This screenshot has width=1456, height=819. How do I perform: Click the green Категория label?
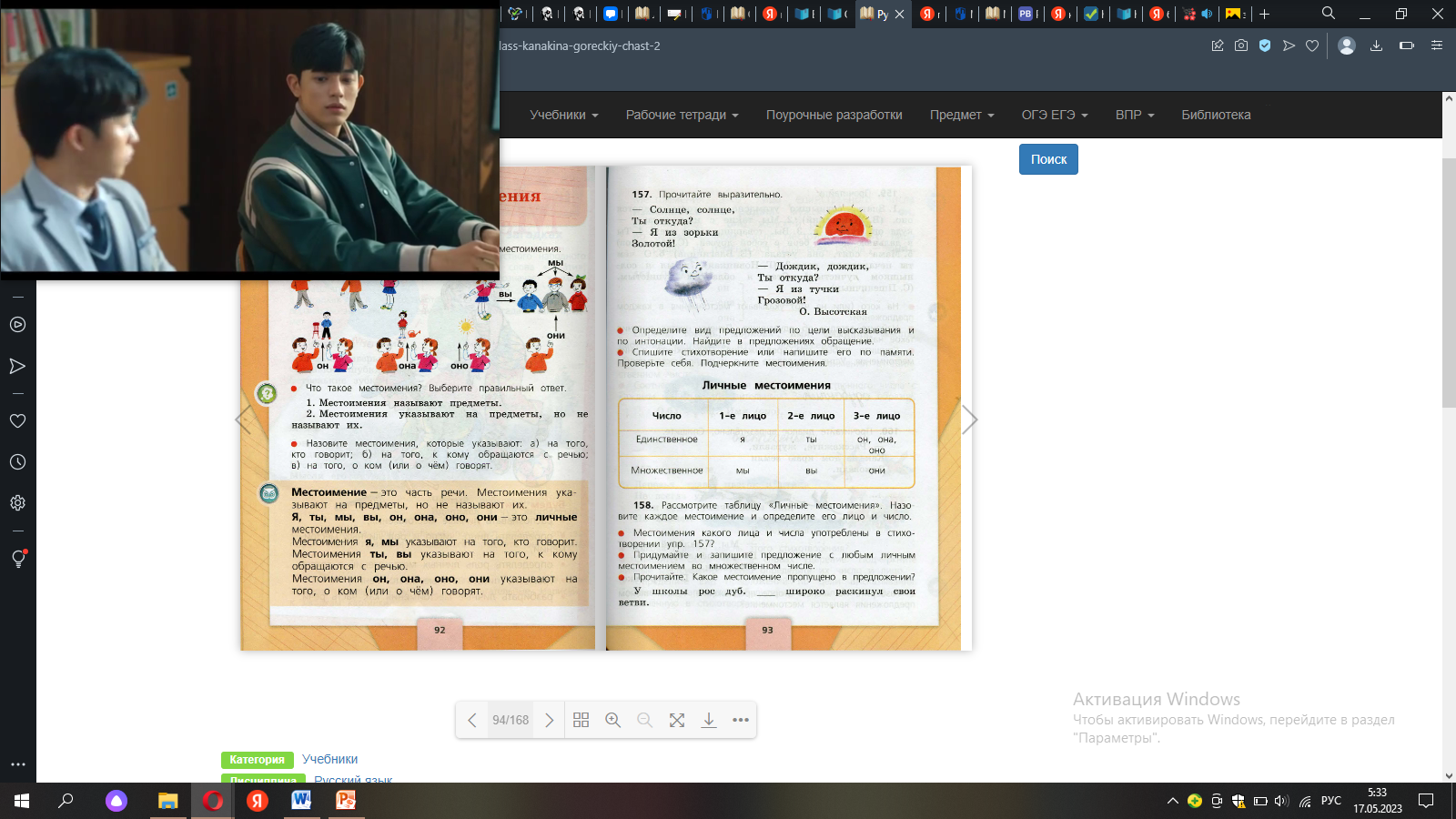(257, 760)
